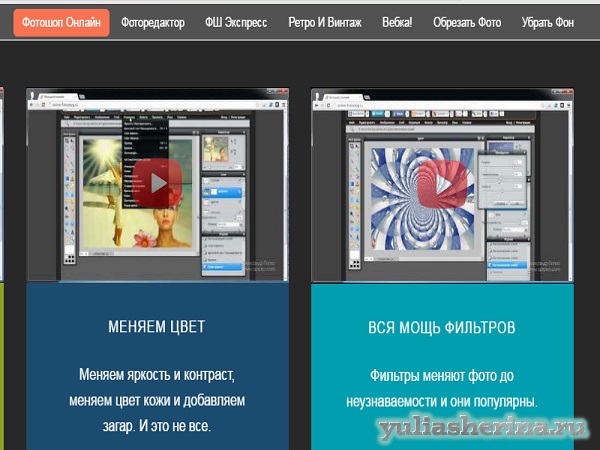Click the ВСЯ МОЩЬ ФИЛЬТРОВ heading
Viewport: 600px width, 450px height.
[x=442, y=327]
